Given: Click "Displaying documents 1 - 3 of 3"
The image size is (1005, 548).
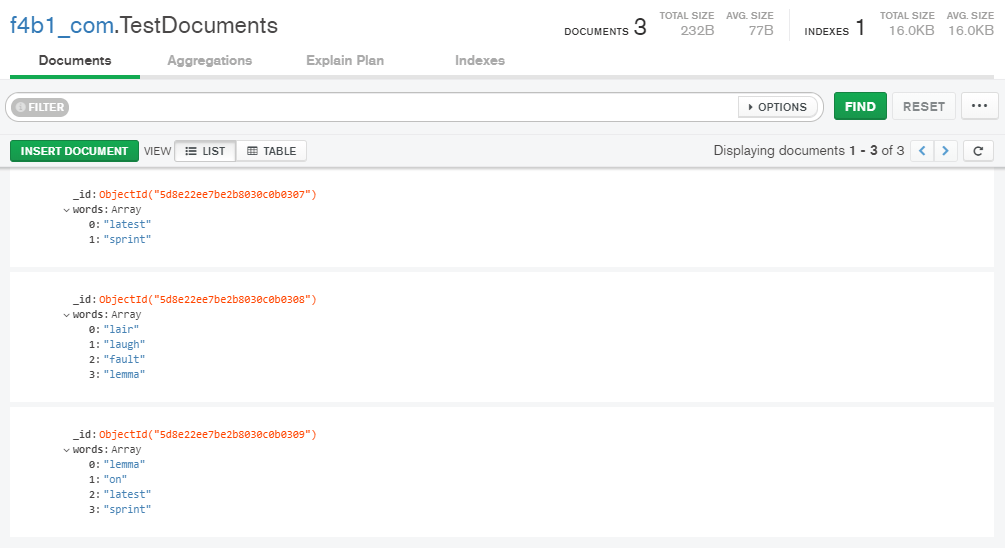Looking at the screenshot, I should [x=809, y=151].
